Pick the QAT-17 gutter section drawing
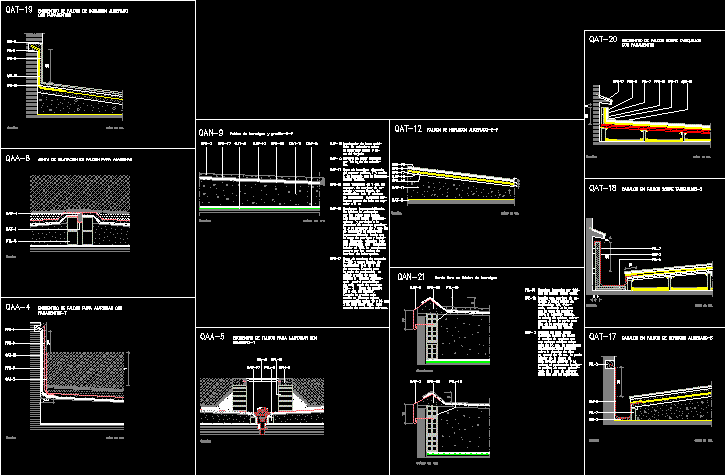 pos(651,391)
